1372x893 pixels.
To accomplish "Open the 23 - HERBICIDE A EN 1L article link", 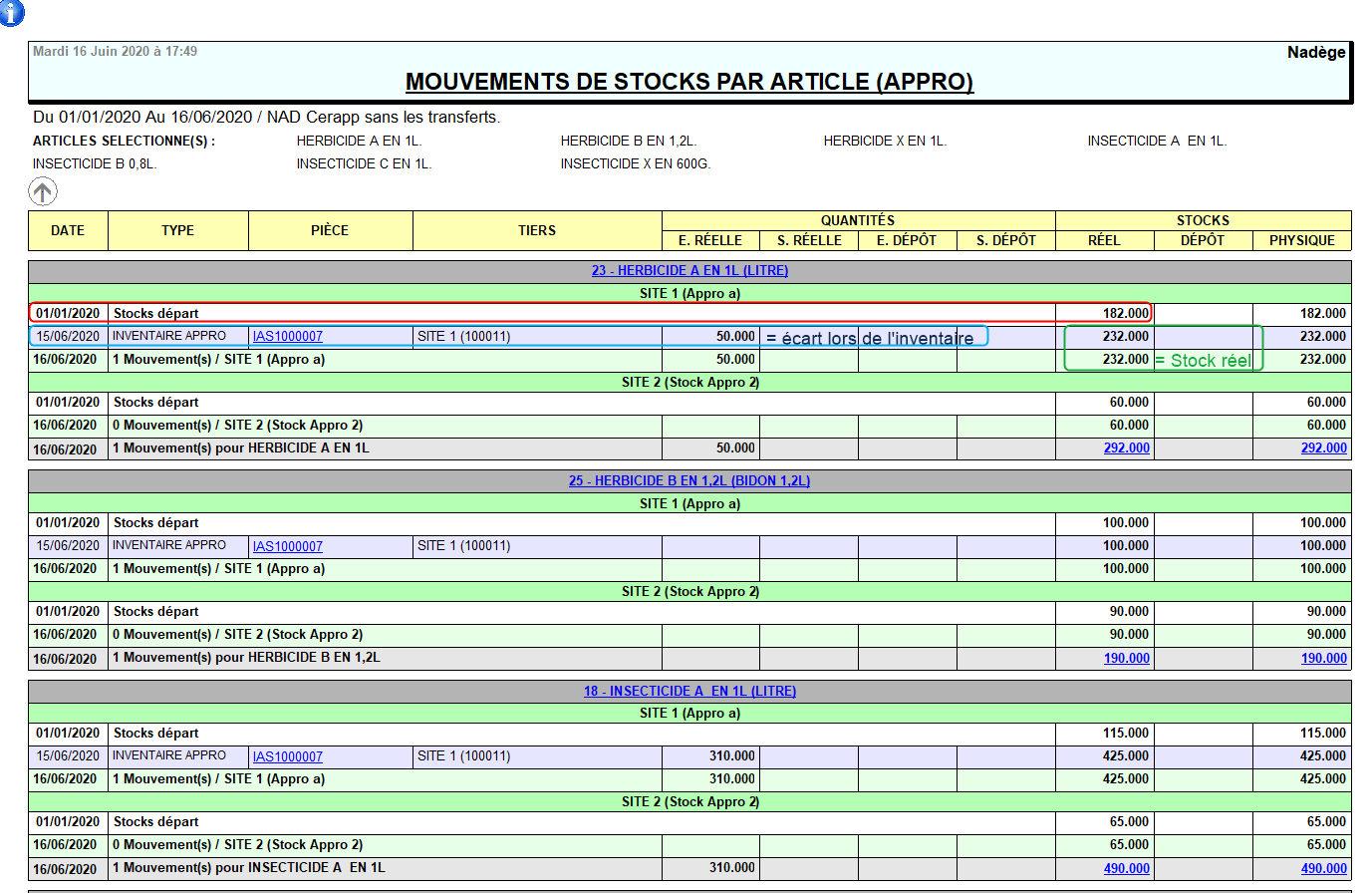I will (689, 270).
